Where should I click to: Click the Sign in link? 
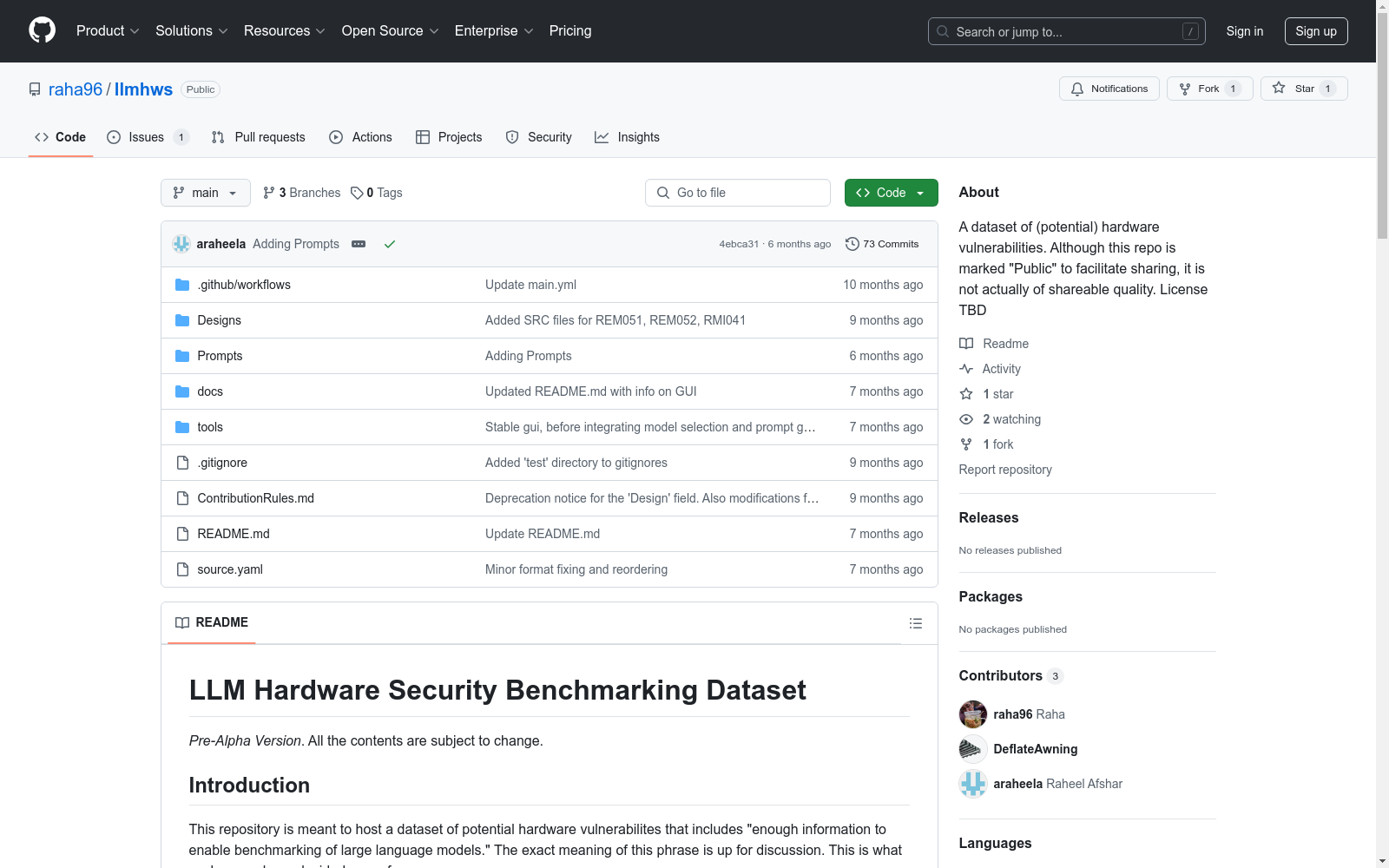pos(1245,31)
